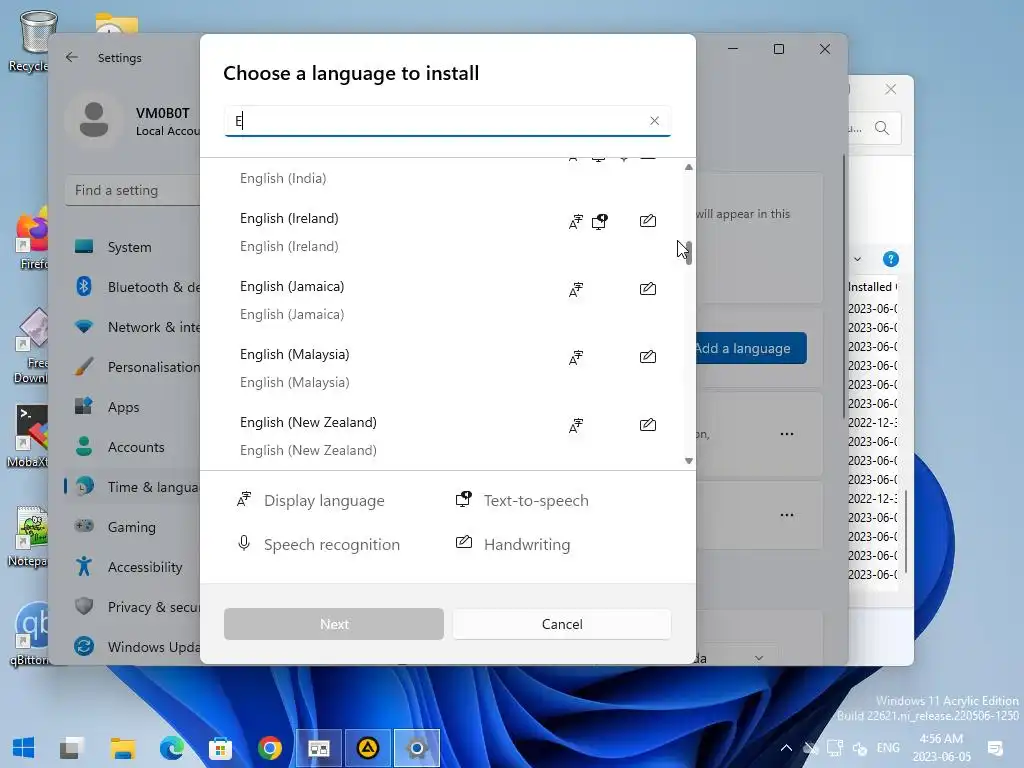
Task: Select English (Ireland) from the list
Action: tap(447, 232)
